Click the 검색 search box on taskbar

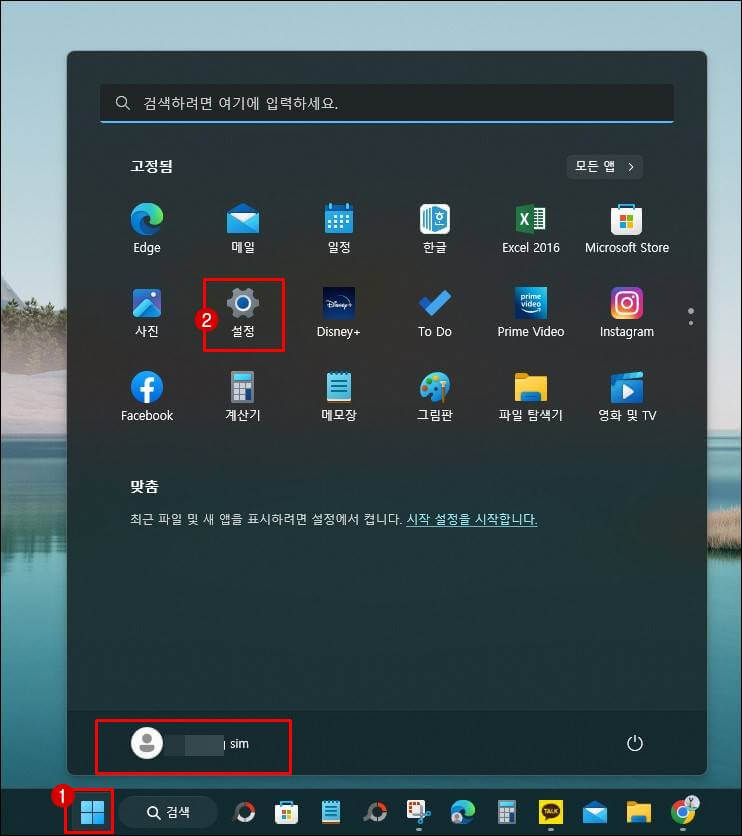coord(168,812)
